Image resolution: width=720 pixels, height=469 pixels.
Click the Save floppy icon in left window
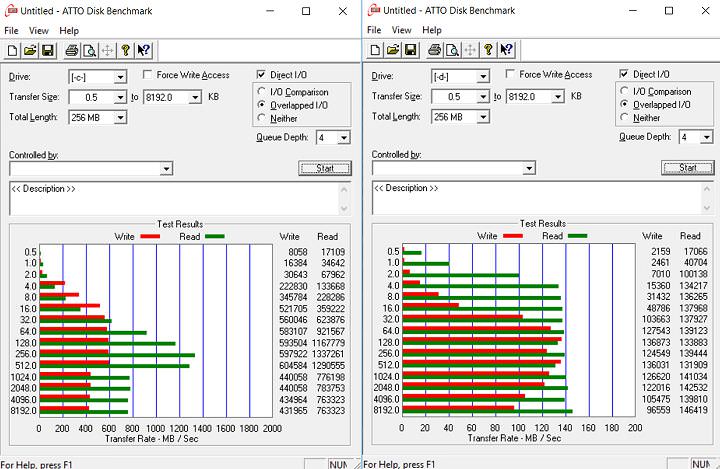click(x=48, y=51)
